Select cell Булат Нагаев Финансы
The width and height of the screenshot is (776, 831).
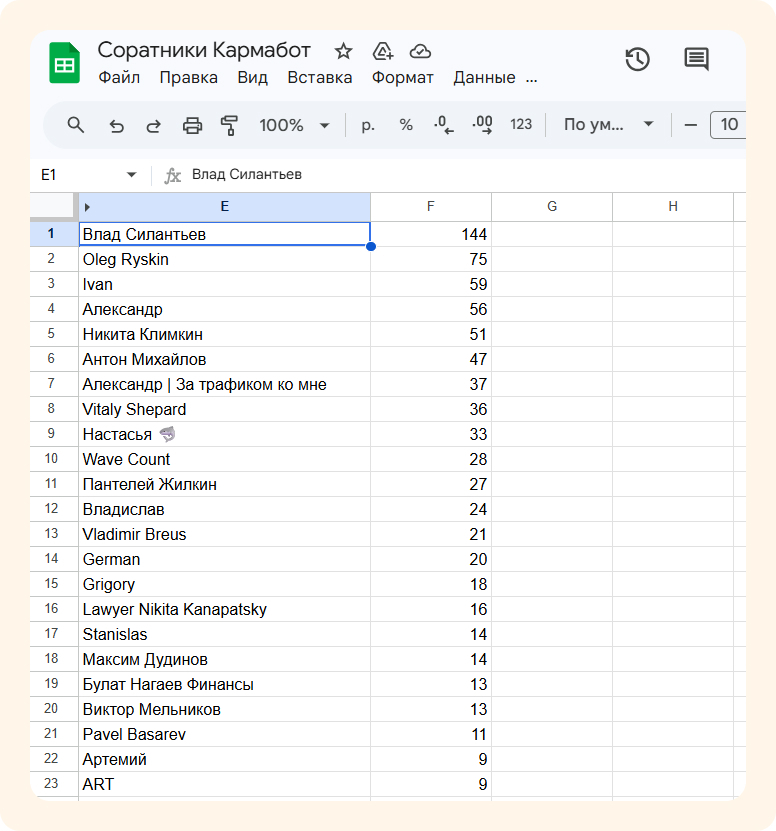point(224,684)
